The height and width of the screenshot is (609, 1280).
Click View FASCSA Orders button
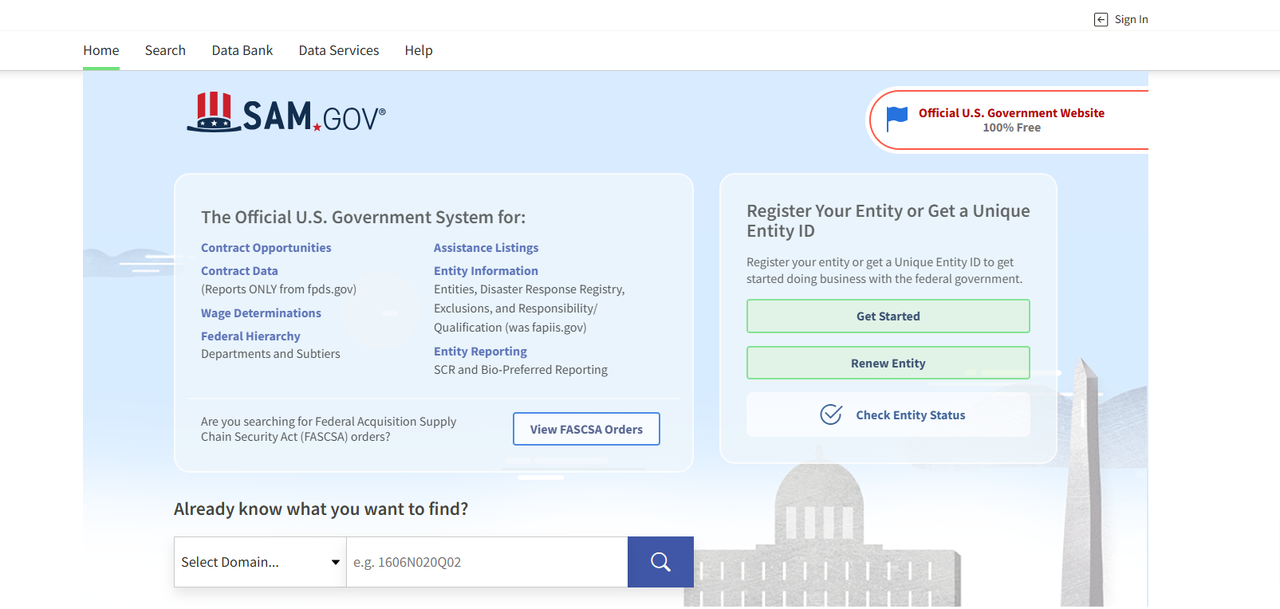click(x=586, y=429)
